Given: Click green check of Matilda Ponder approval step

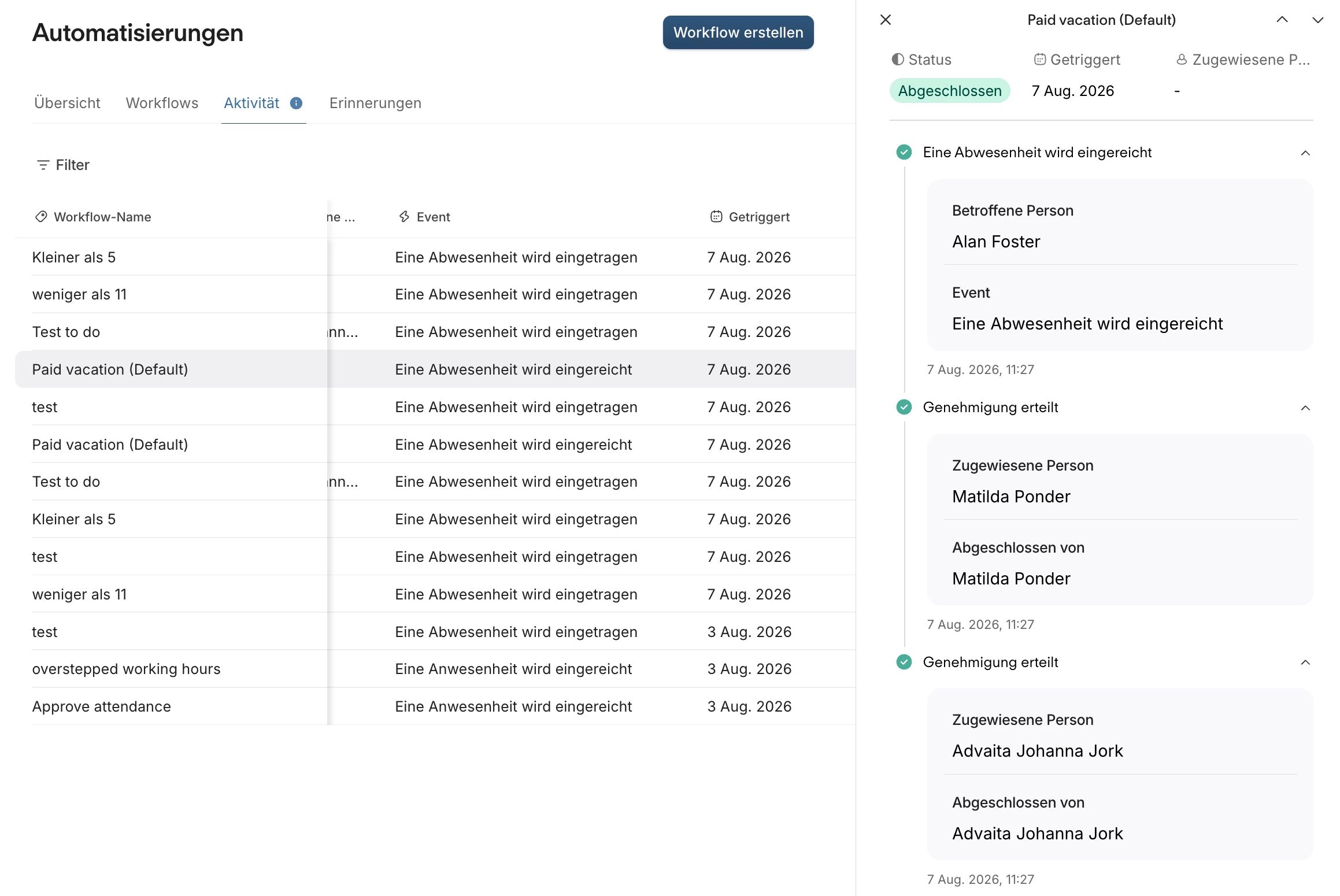Looking at the screenshot, I should pos(904,407).
